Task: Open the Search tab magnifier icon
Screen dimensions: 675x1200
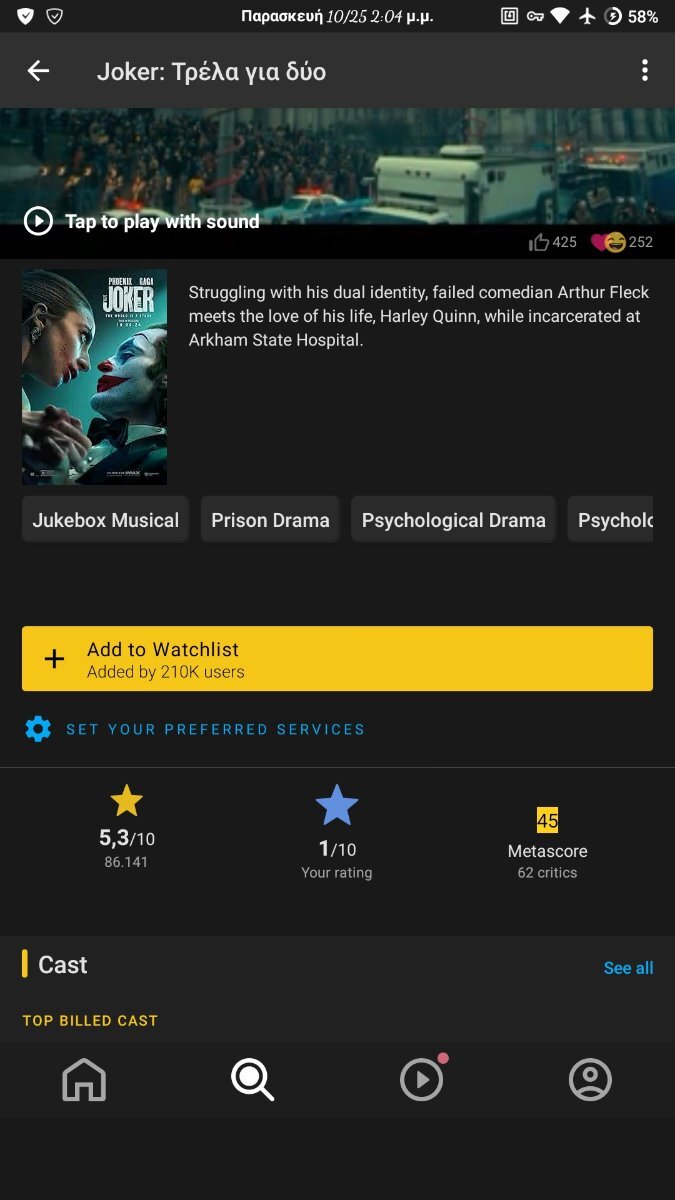Action: [x=252, y=1080]
